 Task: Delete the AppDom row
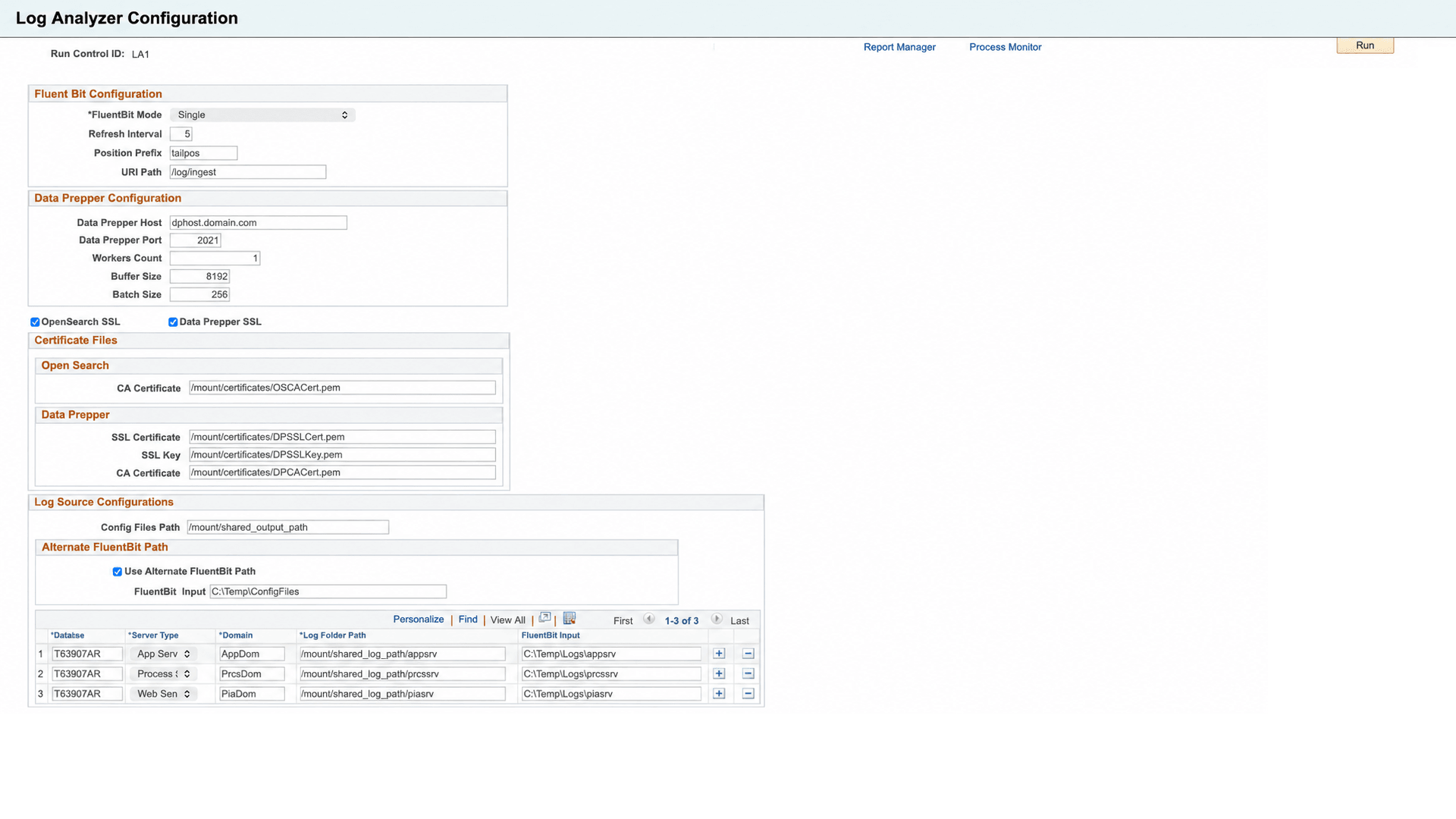pyautogui.click(x=748, y=654)
